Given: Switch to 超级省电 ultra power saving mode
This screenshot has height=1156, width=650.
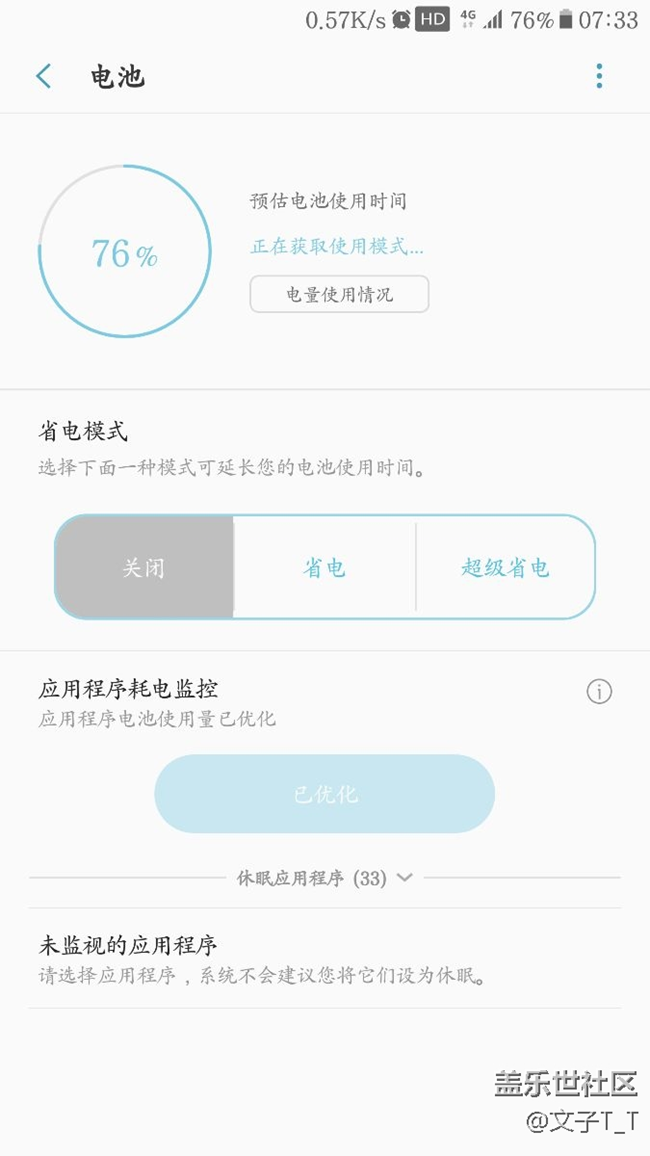Looking at the screenshot, I should 505,567.
